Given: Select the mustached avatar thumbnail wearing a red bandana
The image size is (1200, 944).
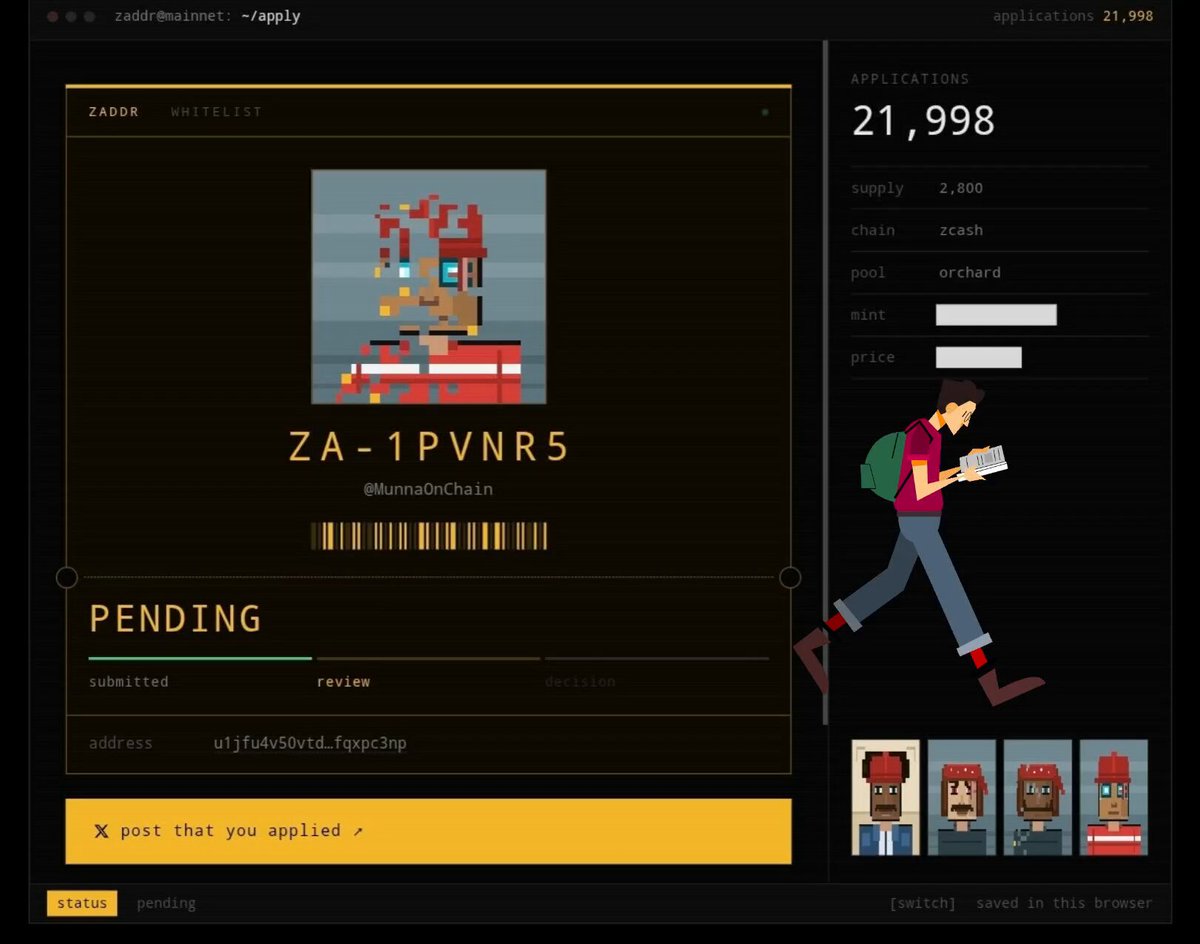Looking at the screenshot, I should pyautogui.click(x=961, y=797).
